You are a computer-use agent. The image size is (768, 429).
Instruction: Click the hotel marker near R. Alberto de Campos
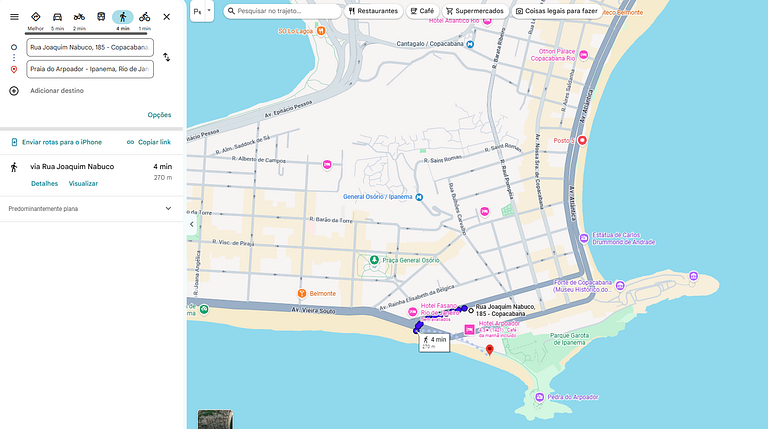tap(327, 165)
